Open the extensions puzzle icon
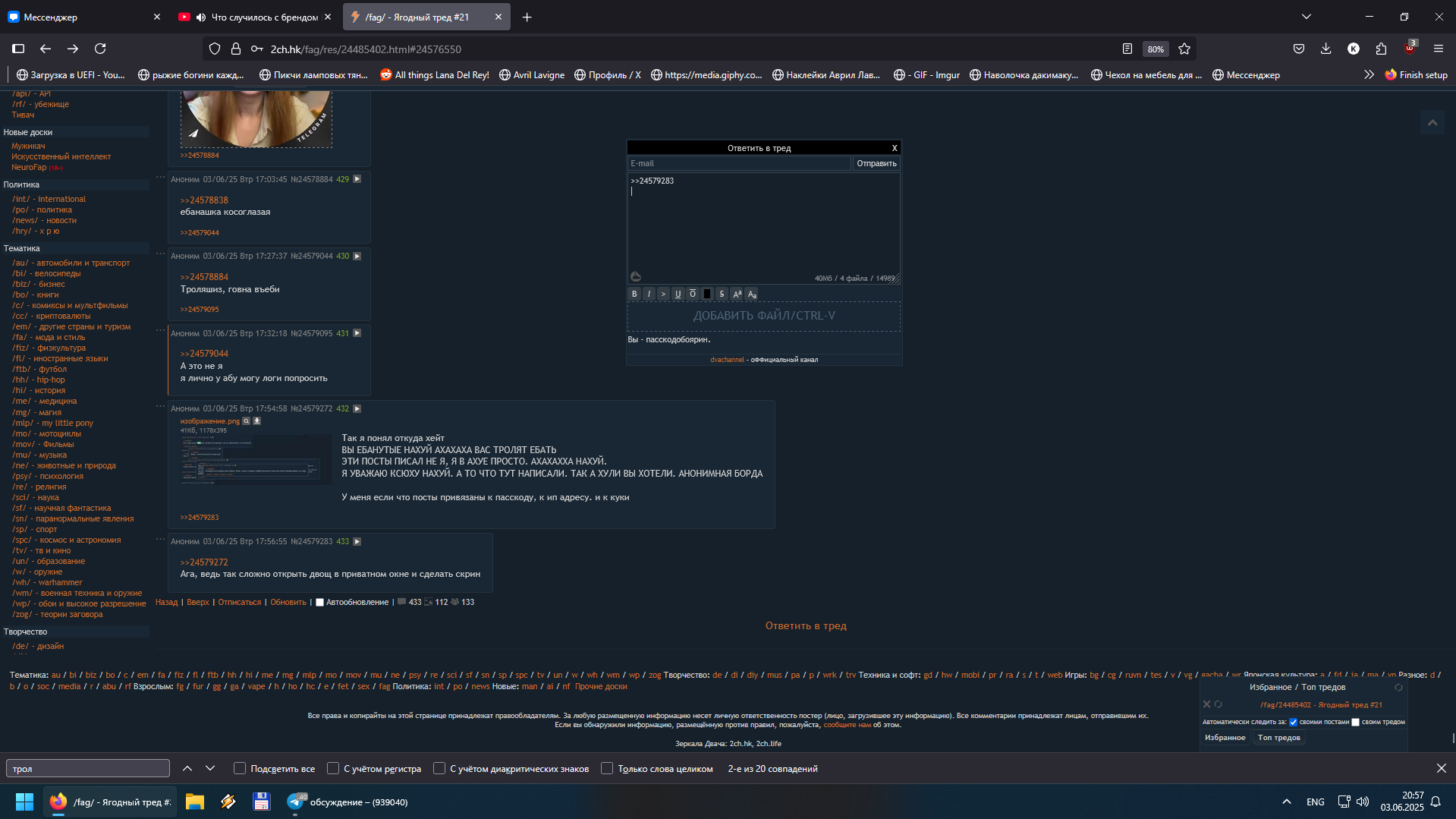 (x=1381, y=49)
